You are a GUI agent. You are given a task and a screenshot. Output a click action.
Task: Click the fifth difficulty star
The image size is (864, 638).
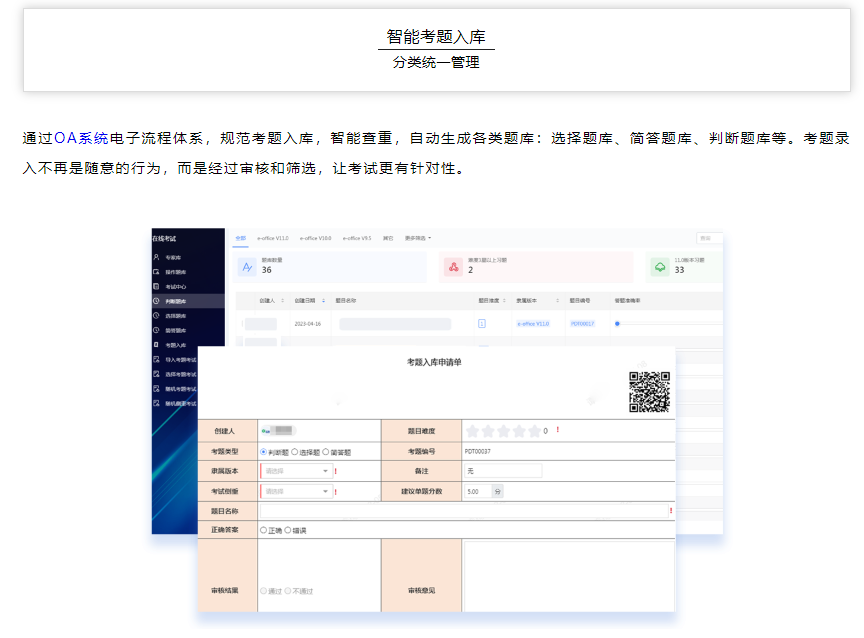pos(534,431)
